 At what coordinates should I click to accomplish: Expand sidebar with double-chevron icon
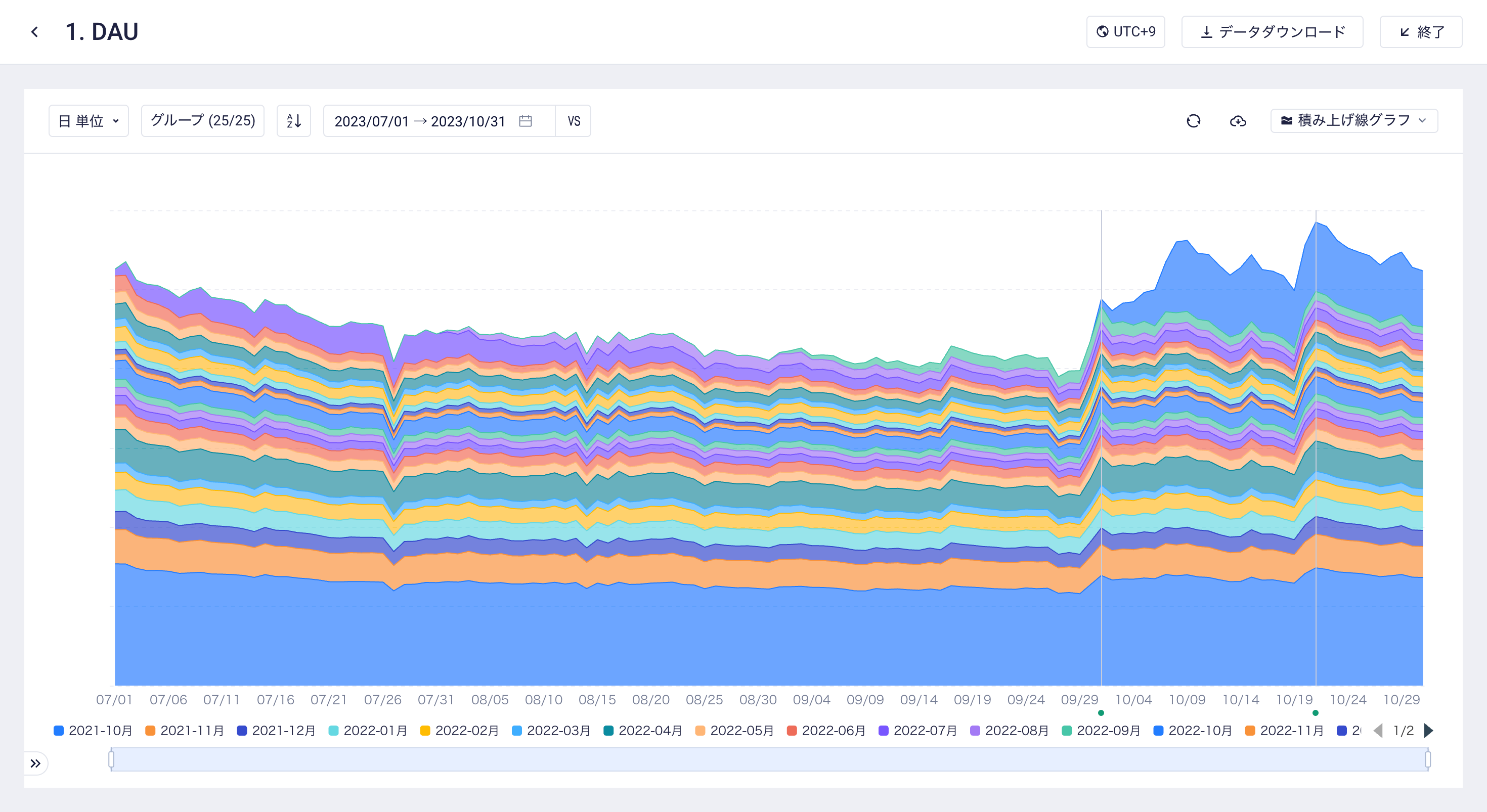tap(35, 763)
